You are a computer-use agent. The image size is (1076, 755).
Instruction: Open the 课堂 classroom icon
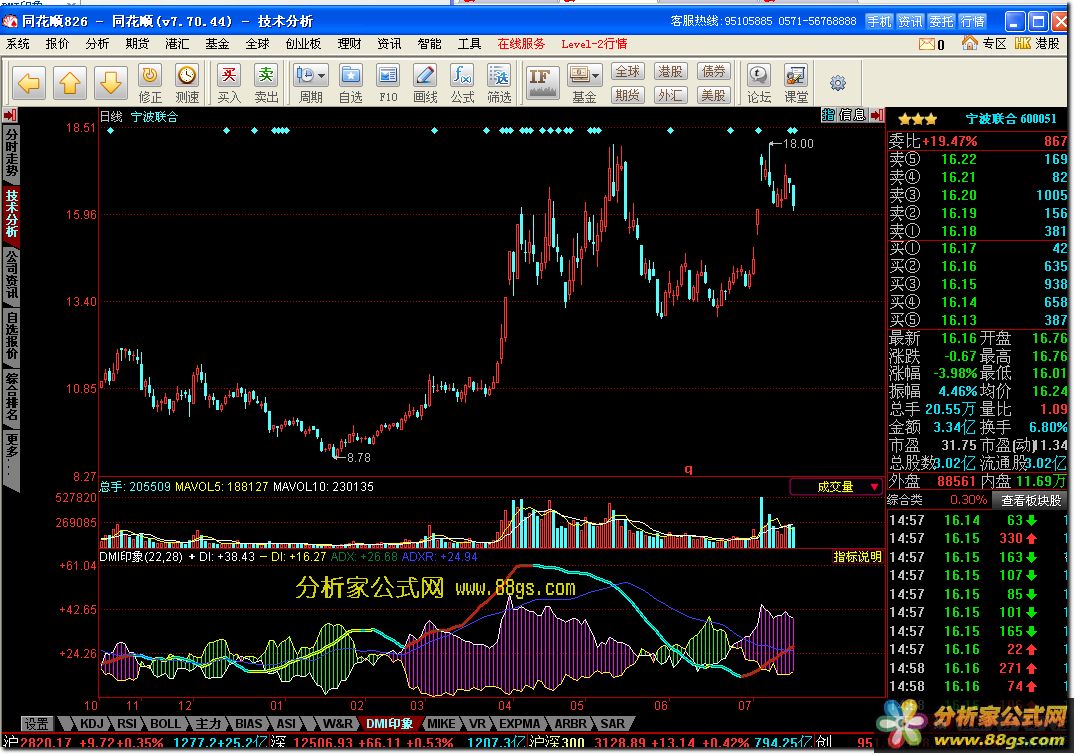coord(796,84)
